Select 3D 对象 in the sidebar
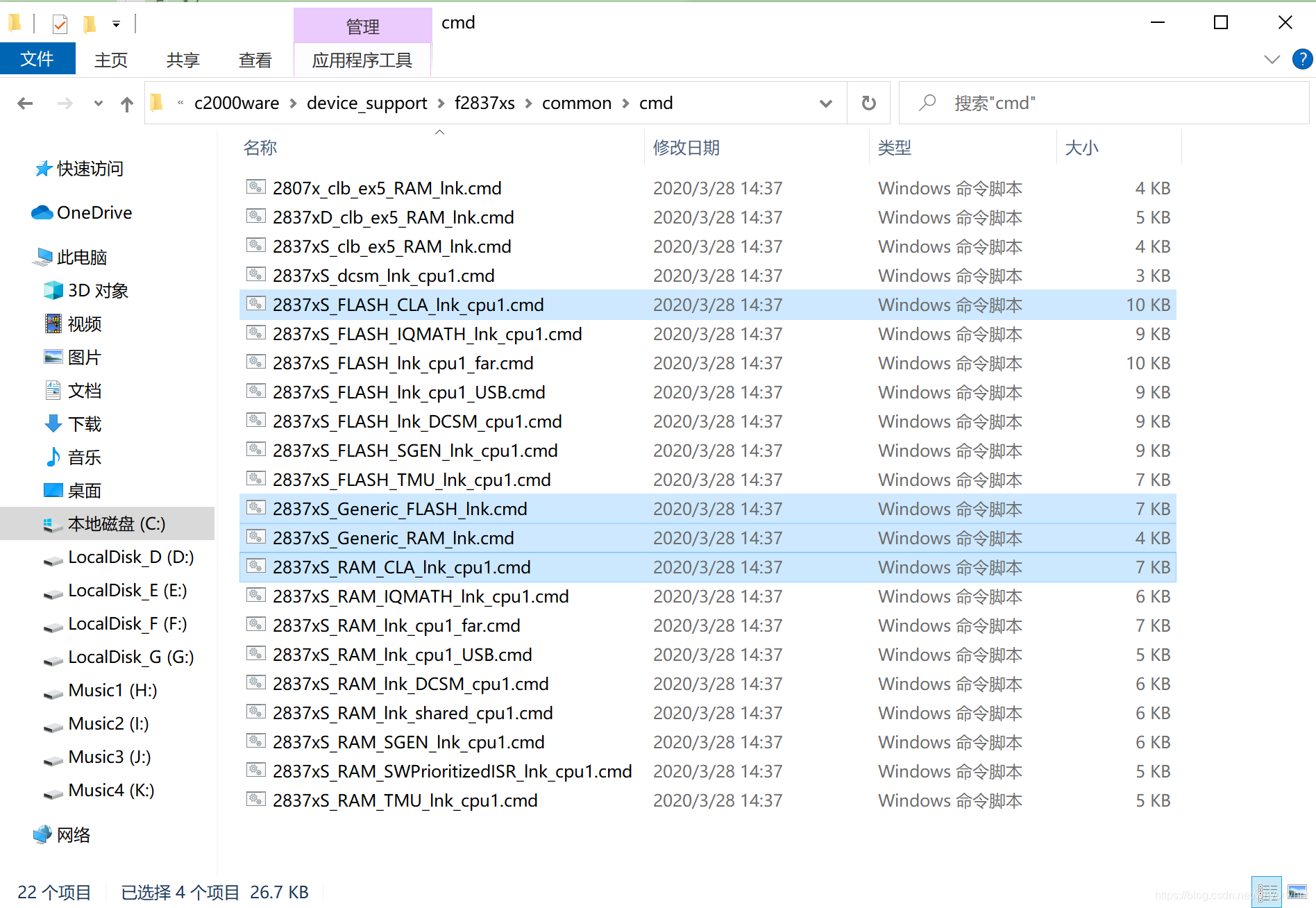The width and height of the screenshot is (1316, 908). [x=99, y=290]
